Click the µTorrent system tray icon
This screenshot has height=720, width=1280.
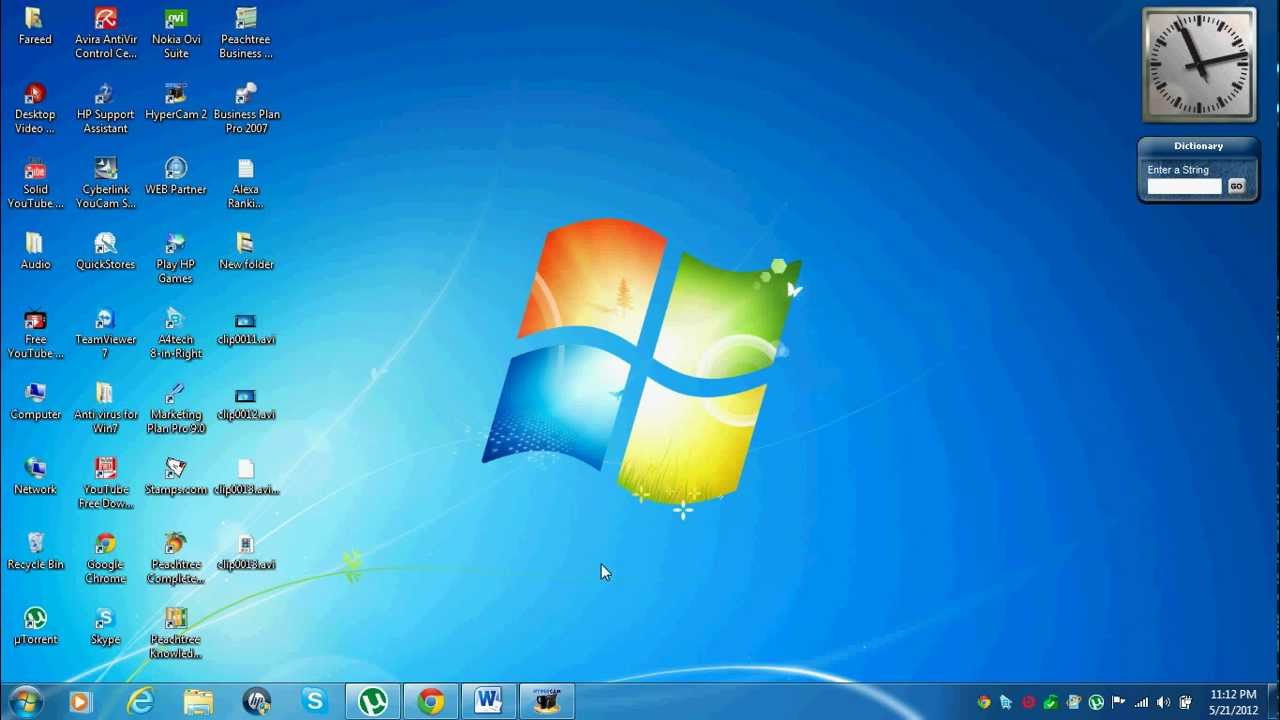pos(1096,703)
